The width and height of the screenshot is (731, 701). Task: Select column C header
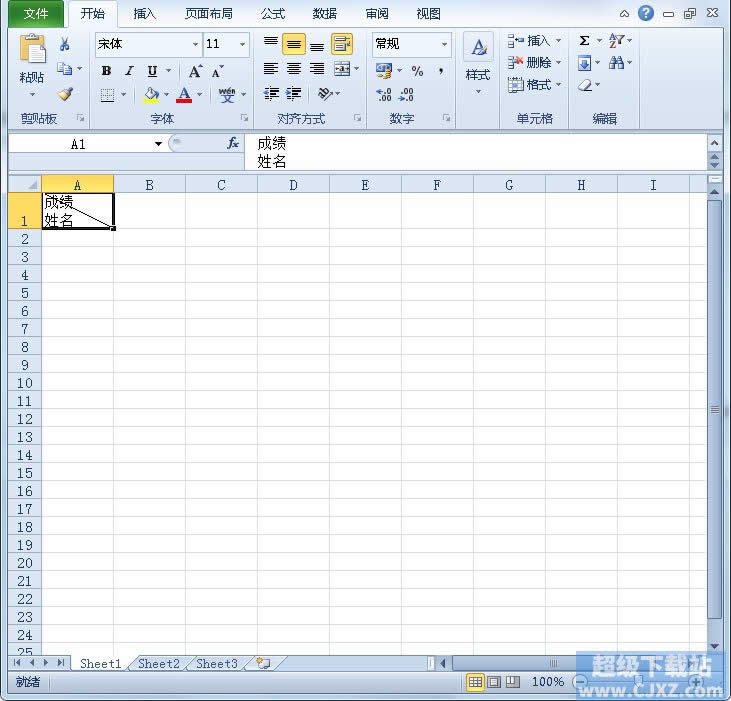coord(221,185)
